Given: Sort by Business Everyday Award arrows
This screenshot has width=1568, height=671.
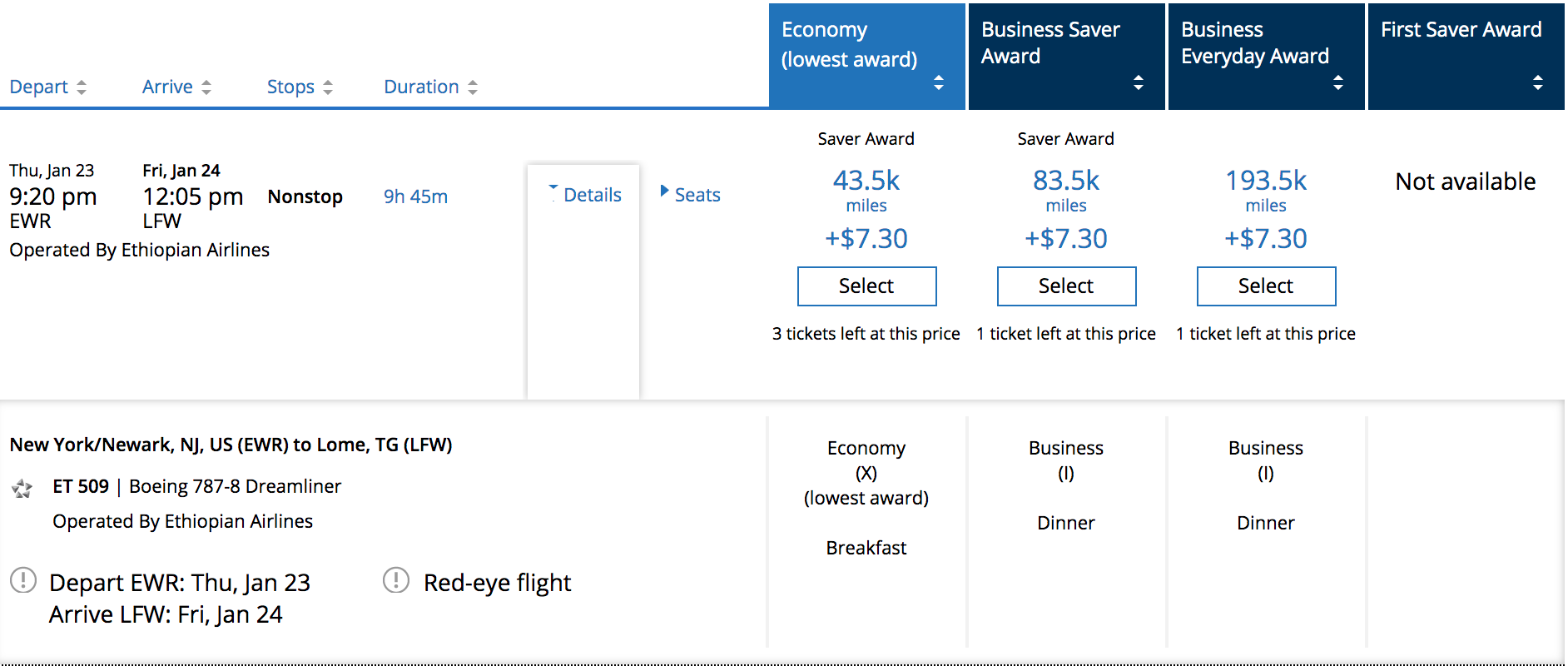Looking at the screenshot, I should (1338, 82).
